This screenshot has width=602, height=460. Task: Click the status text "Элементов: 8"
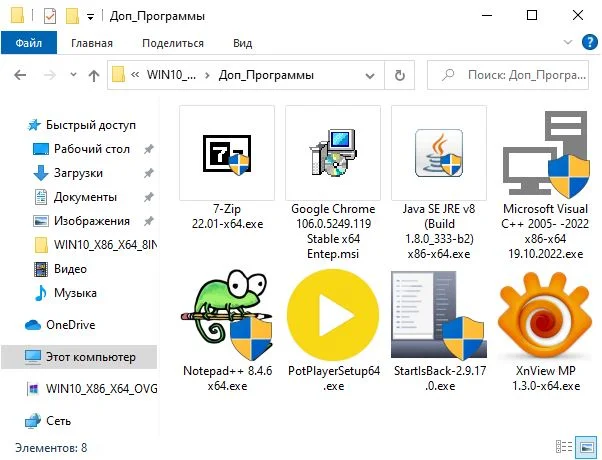point(51,448)
